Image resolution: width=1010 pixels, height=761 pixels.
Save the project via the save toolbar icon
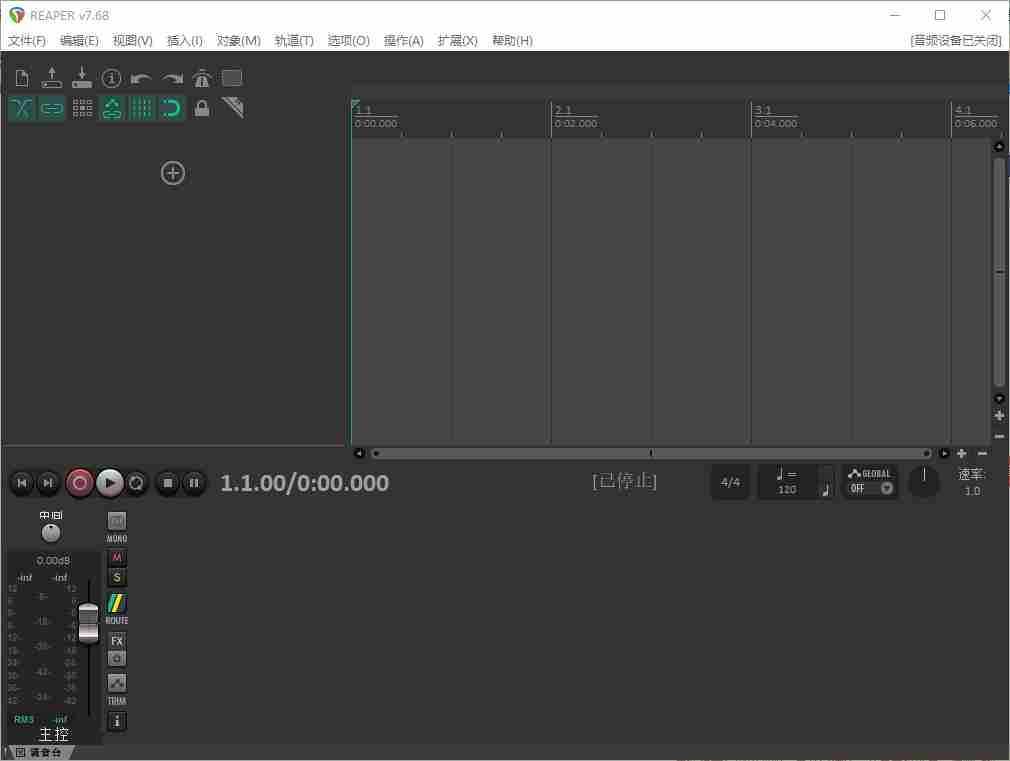pyautogui.click(x=81, y=78)
